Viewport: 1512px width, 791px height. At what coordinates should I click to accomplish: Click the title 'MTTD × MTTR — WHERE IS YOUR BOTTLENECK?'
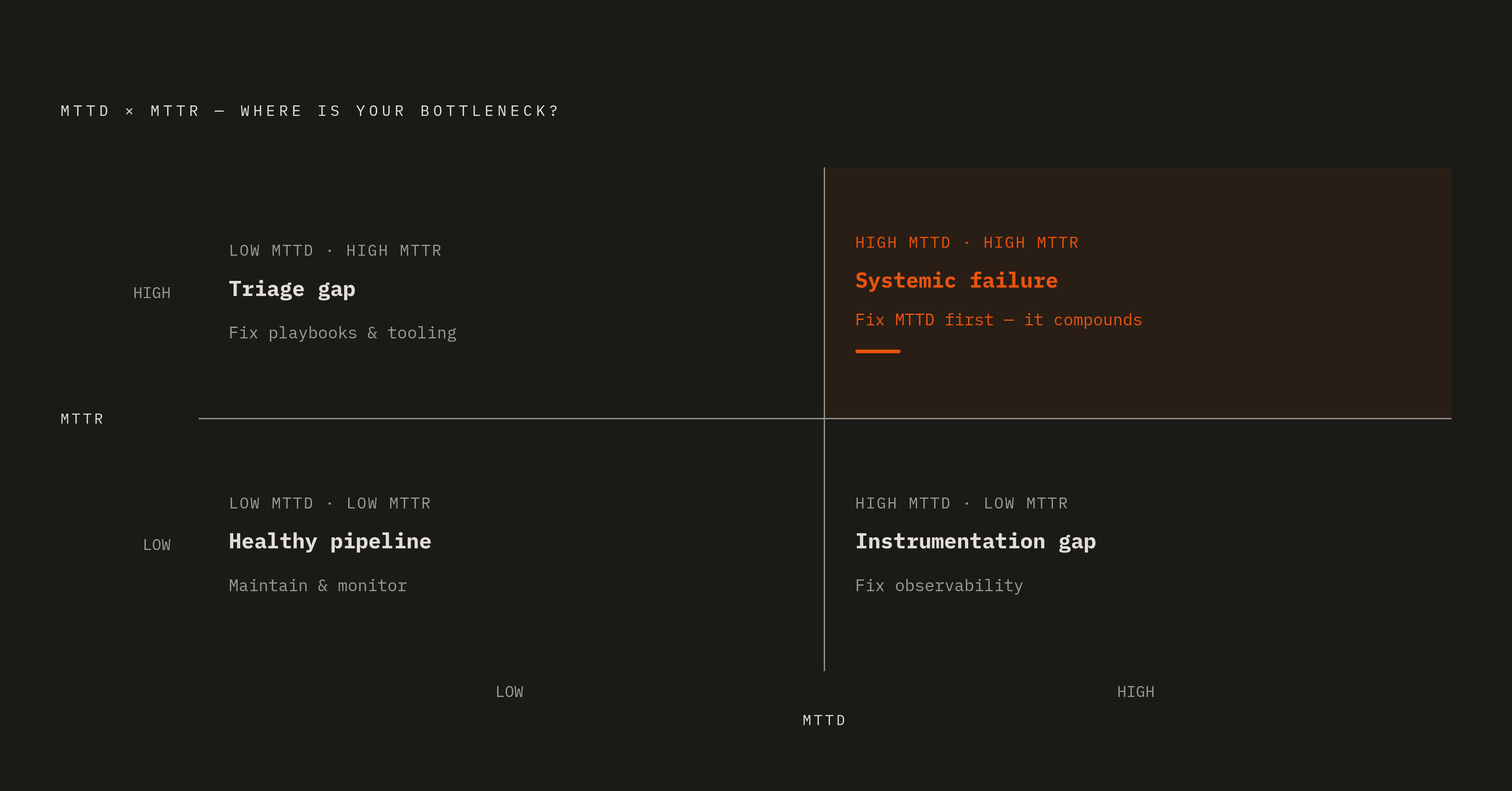(x=309, y=111)
